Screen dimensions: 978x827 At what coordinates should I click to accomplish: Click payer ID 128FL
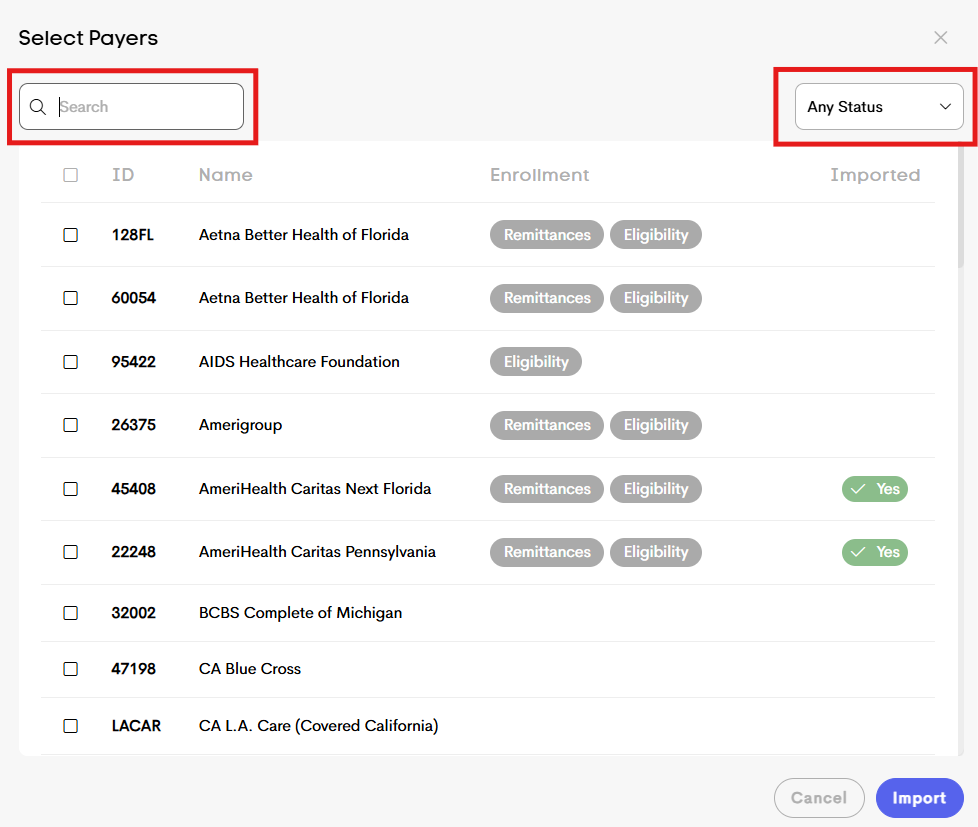133,235
